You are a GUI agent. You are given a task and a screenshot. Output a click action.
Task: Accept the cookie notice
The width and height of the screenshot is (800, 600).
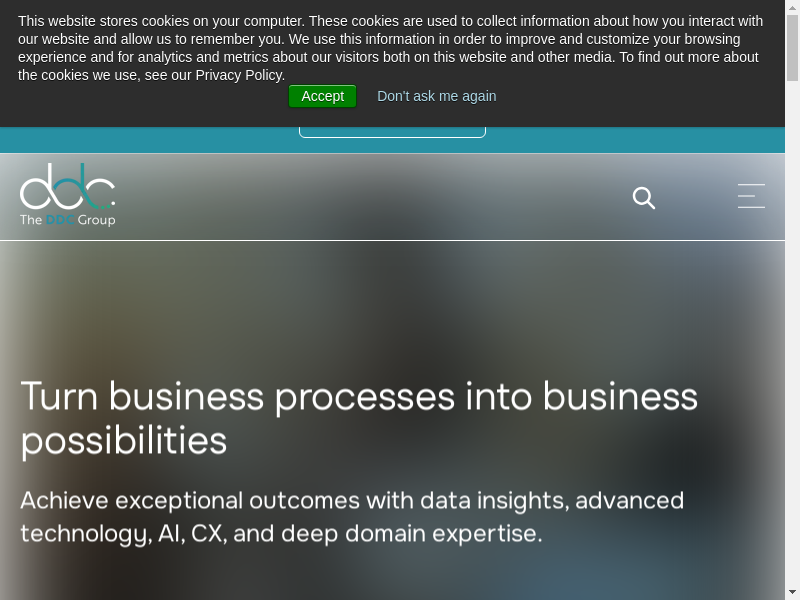[322, 96]
